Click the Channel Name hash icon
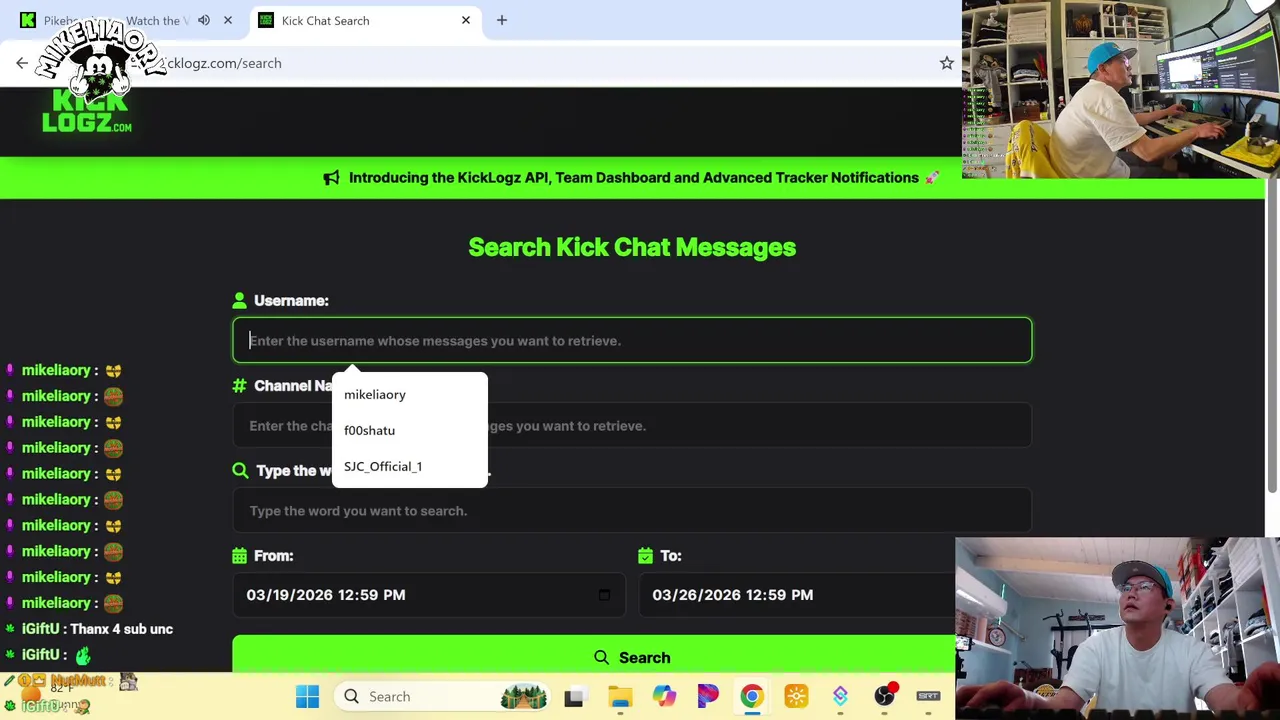Image resolution: width=1280 pixels, height=720 pixels. pyautogui.click(x=239, y=385)
